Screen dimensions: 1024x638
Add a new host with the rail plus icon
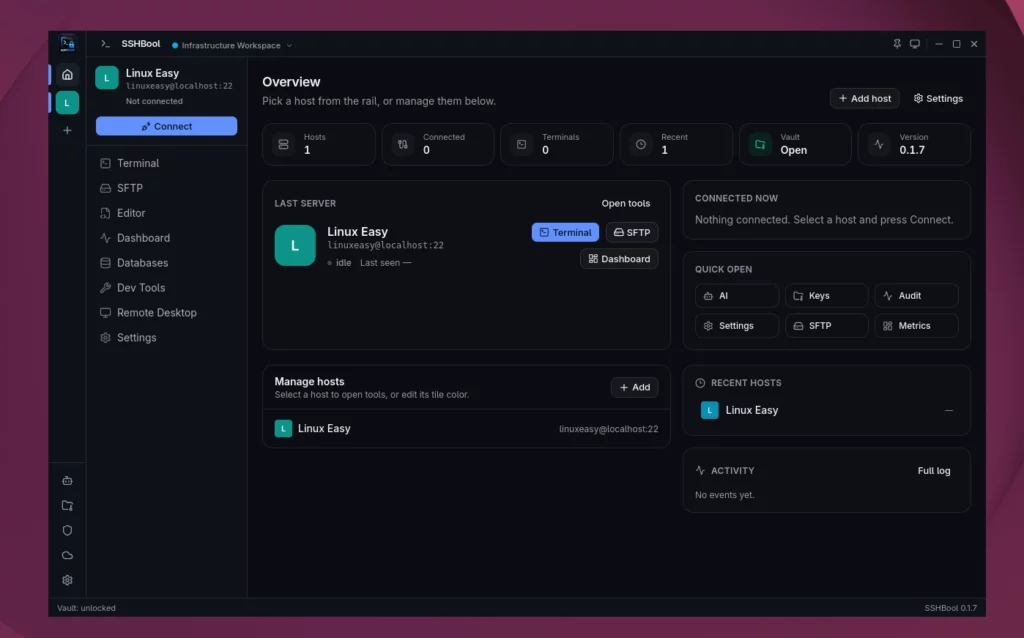point(67,131)
